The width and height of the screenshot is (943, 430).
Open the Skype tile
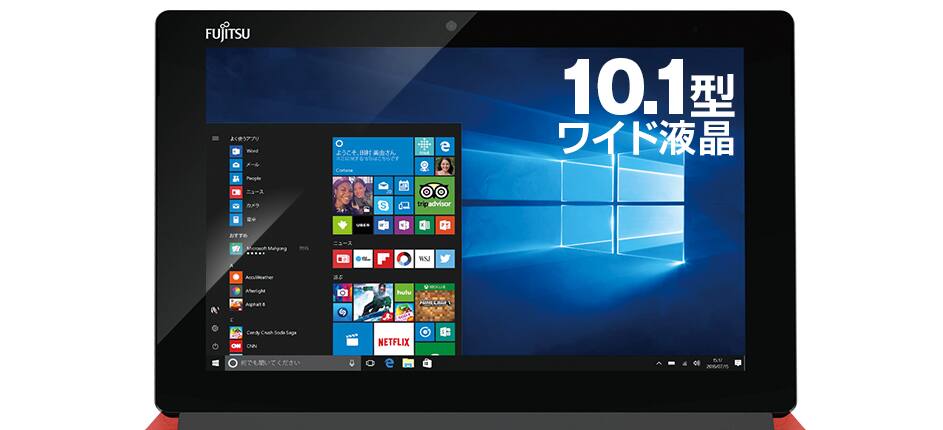pyautogui.click(x=383, y=206)
